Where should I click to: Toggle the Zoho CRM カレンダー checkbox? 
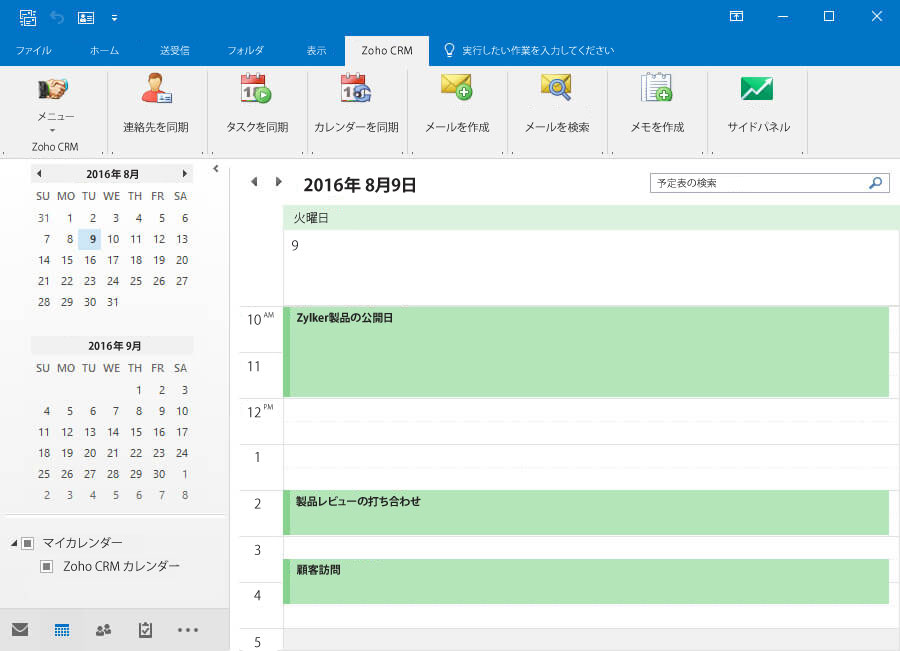pyautogui.click(x=46, y=567)
